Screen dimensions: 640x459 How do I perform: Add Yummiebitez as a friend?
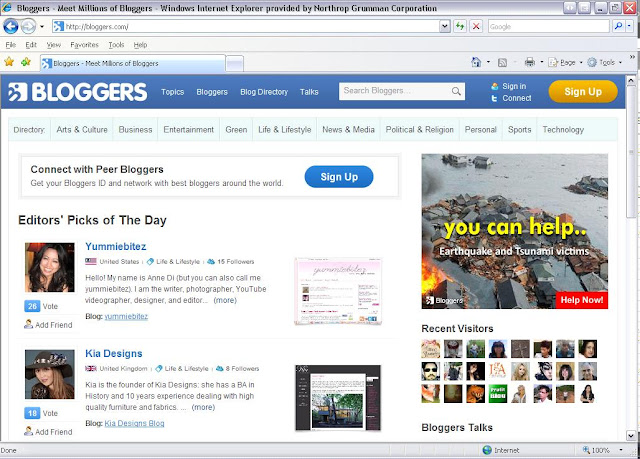48,325
